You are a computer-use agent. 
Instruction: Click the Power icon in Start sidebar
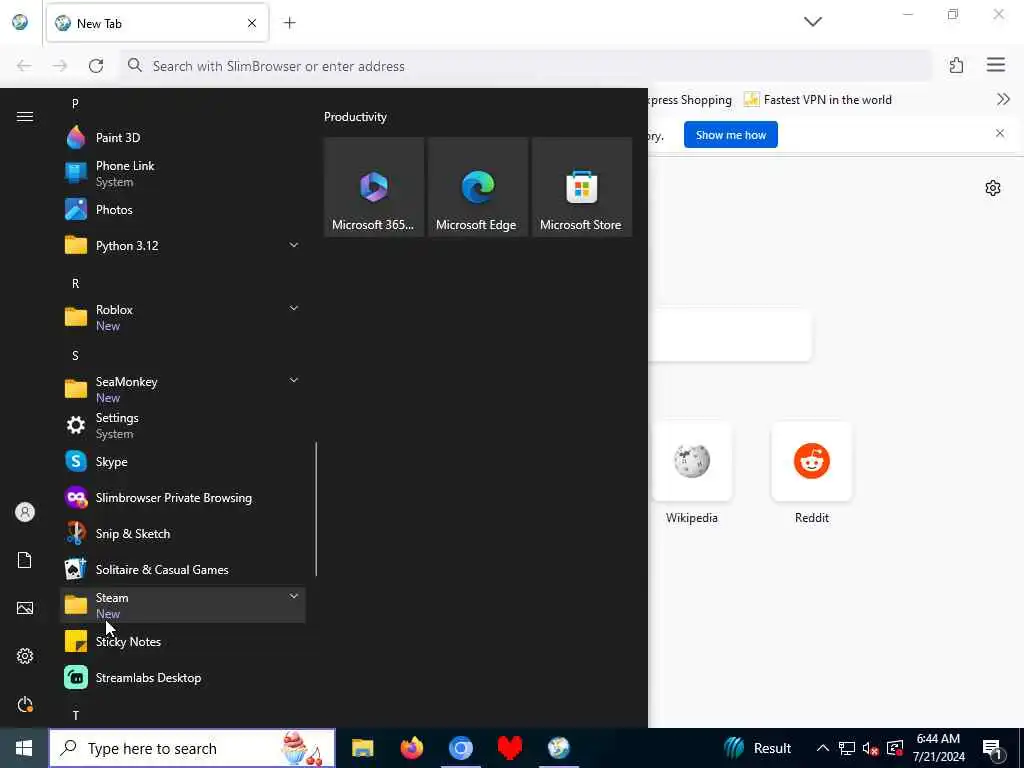click(x=25, y=704)
